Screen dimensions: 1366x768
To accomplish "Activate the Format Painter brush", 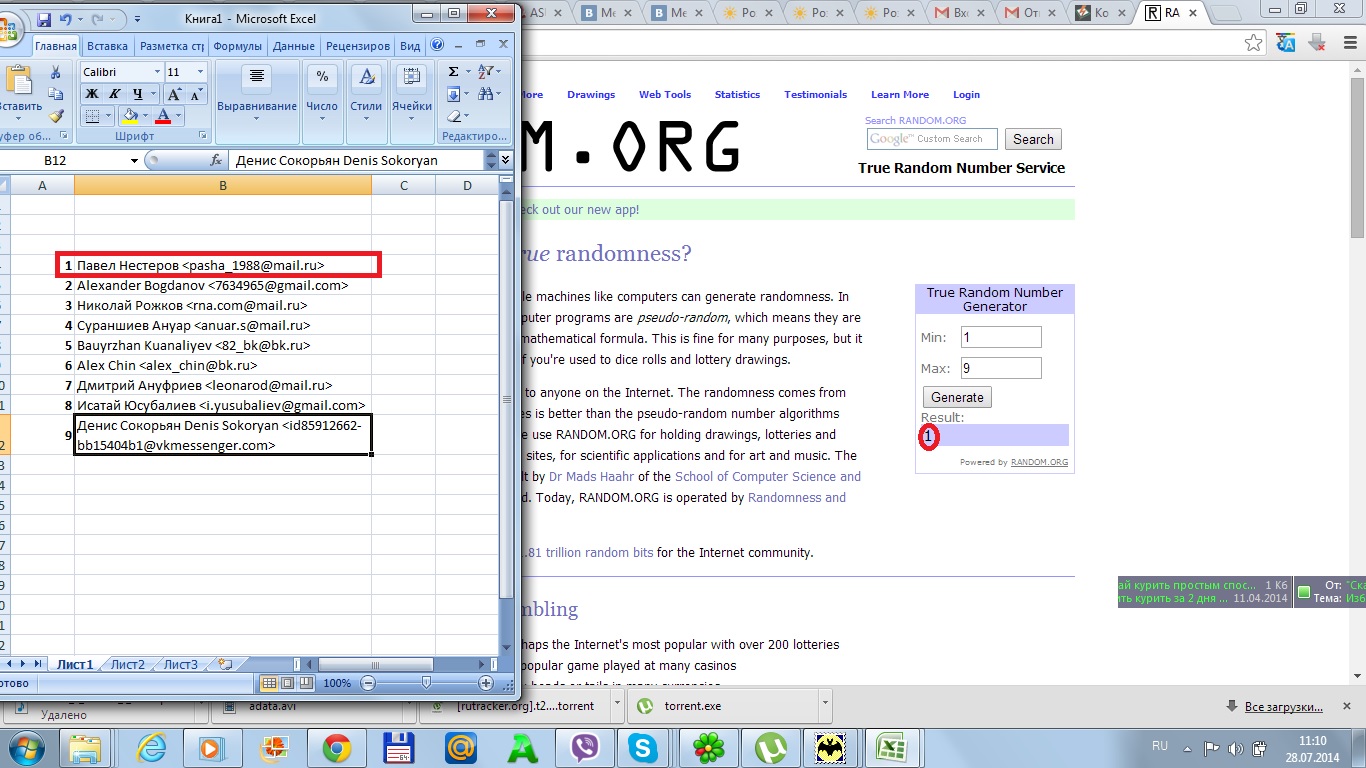I will pyautogui.click(x=56, y=116).
